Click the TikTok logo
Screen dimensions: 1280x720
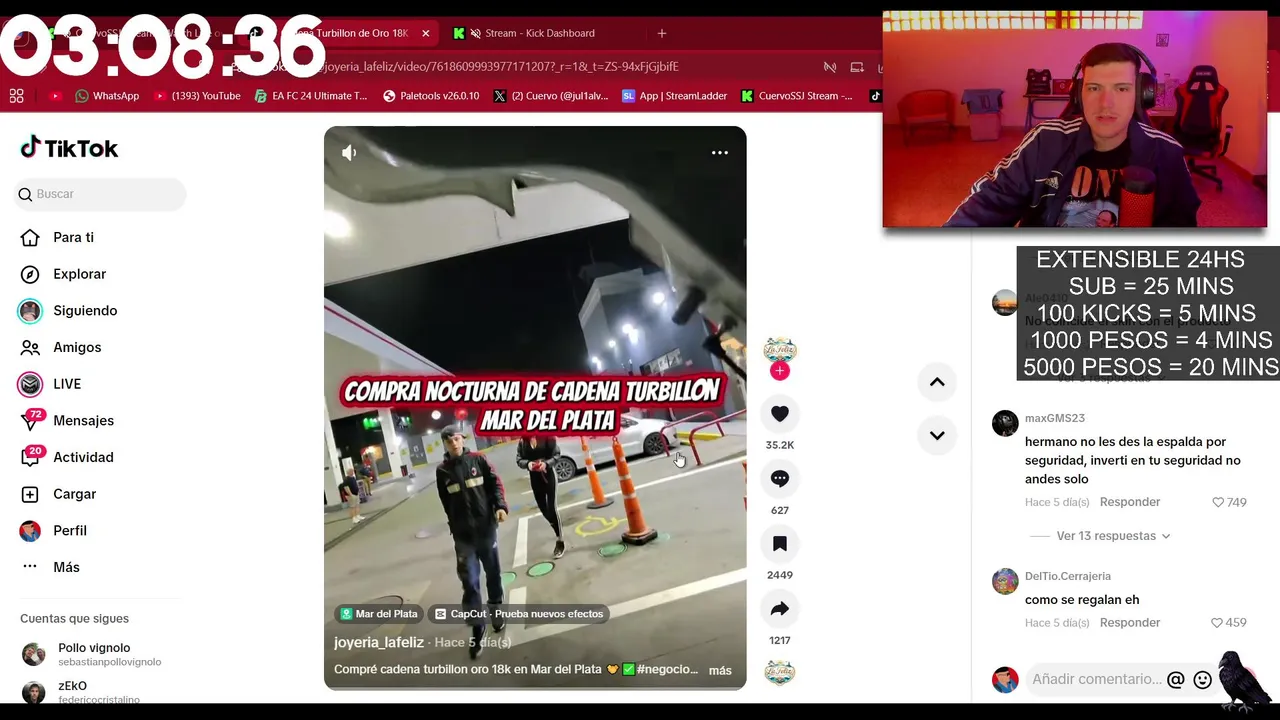click(69, 148)
